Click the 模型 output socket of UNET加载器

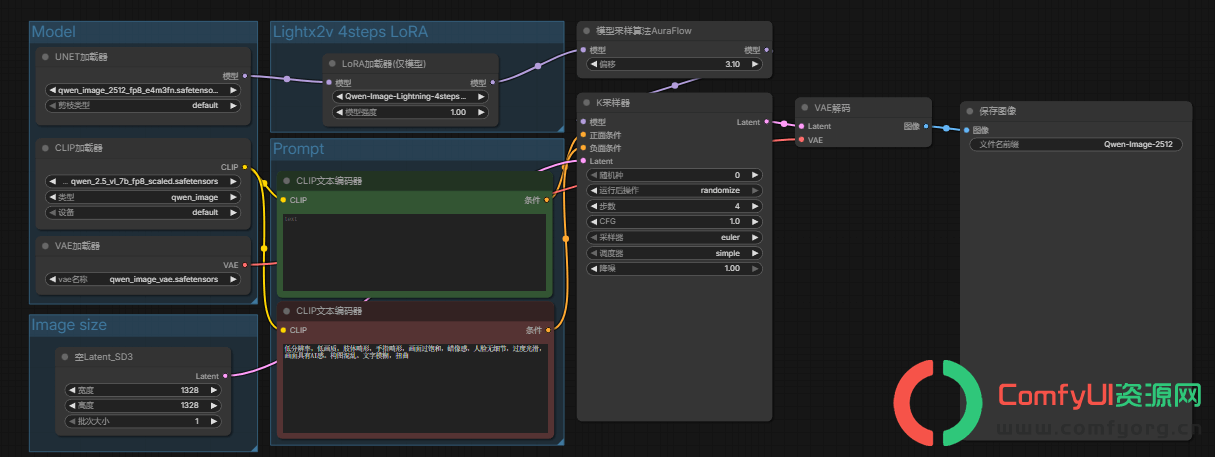(x=245, y=76)
